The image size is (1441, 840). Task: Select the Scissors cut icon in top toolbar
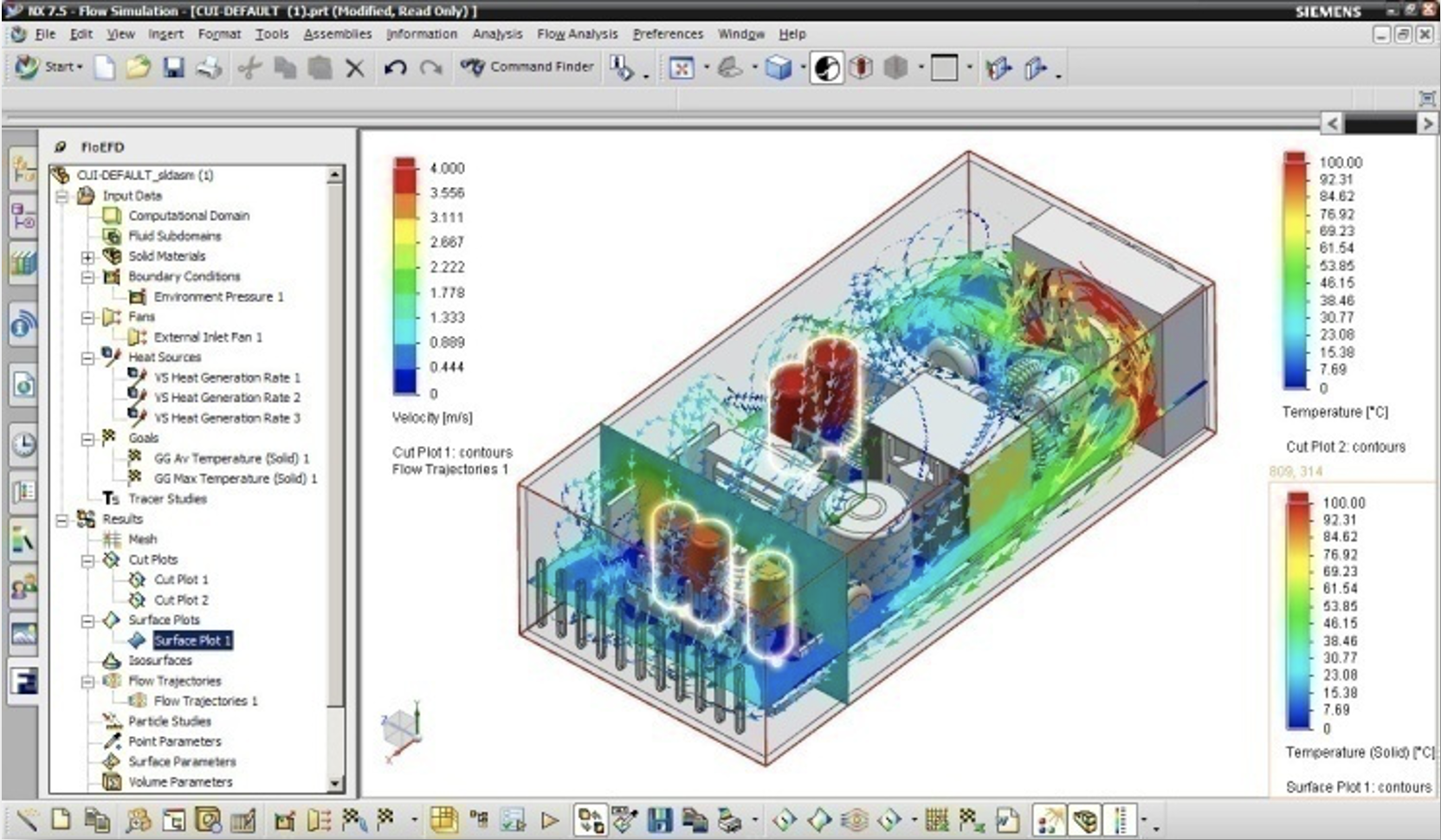coord(249,67)
